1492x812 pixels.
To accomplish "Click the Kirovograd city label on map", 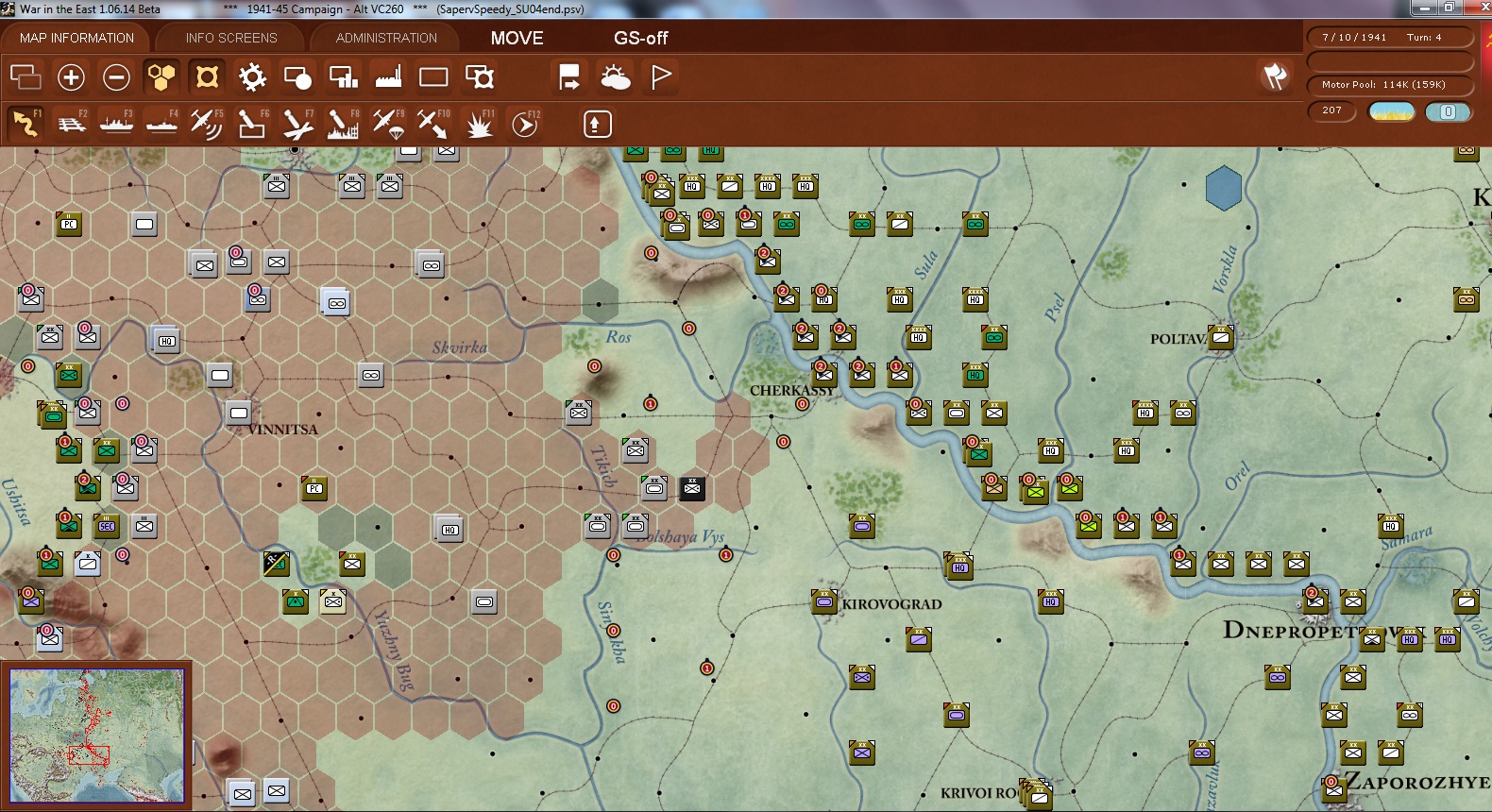I will 891,604.
